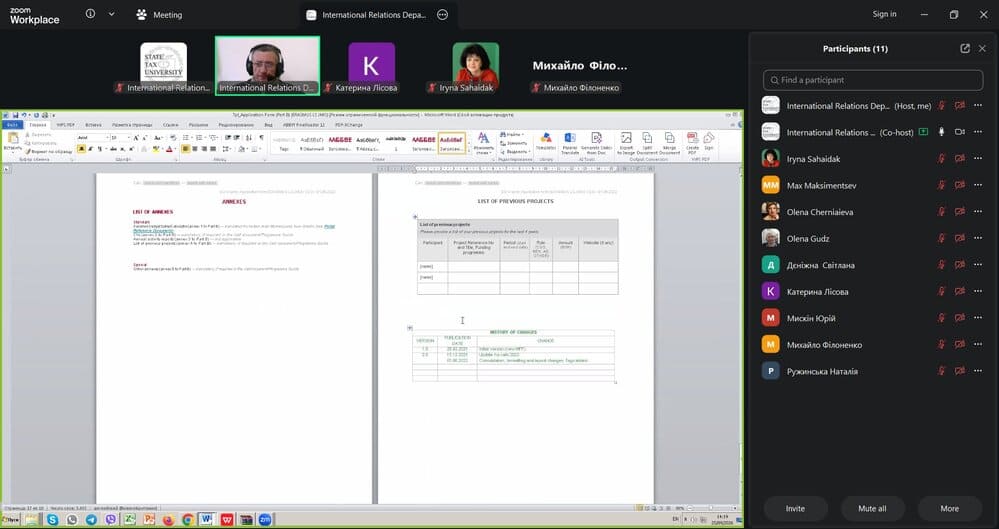Expand the chevron next to meeting info
This screenshot has width=999, height=529.
111,14
